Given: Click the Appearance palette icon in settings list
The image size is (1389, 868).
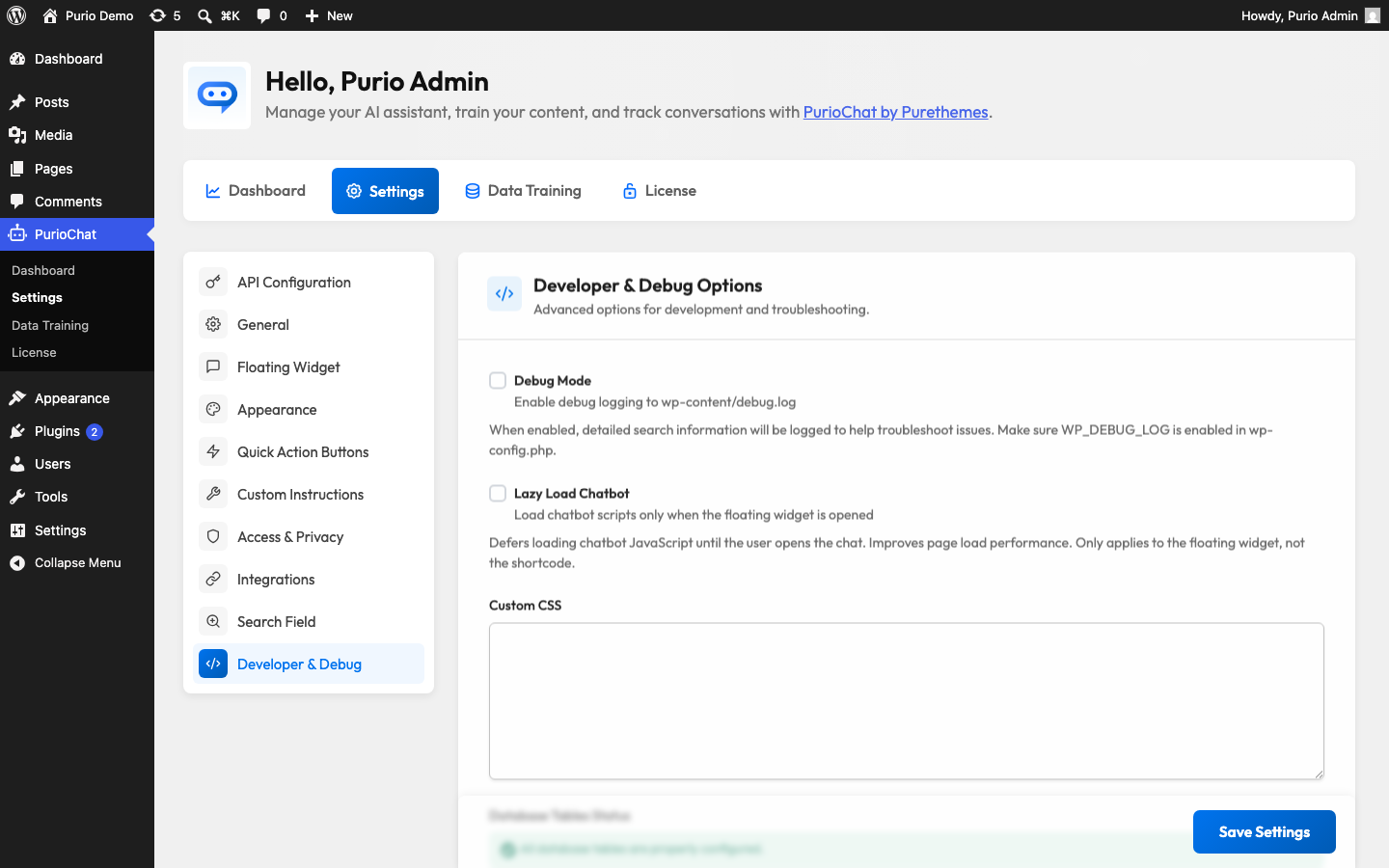Looking at the screenshot, I should (x=213, y=409).
